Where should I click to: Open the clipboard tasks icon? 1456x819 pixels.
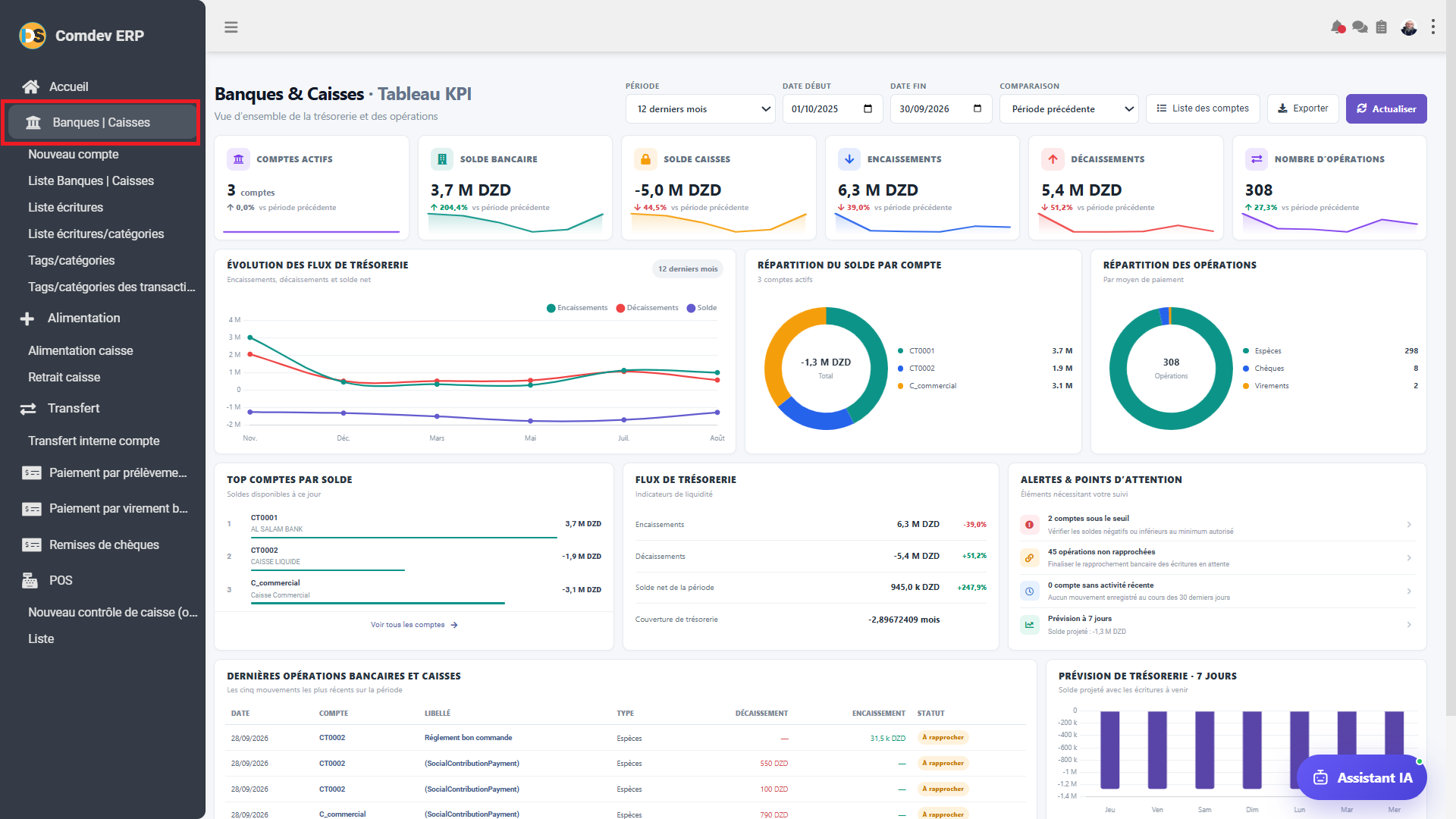point(1382,27)
